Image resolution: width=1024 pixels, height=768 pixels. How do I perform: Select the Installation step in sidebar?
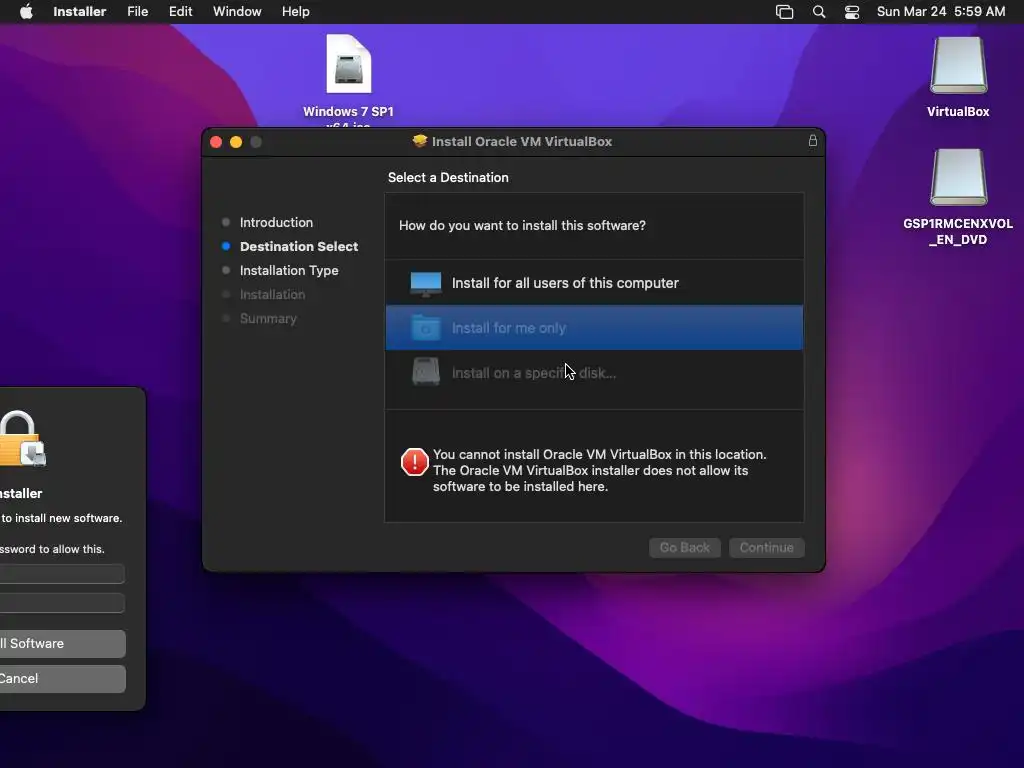(x=272, y=295)
